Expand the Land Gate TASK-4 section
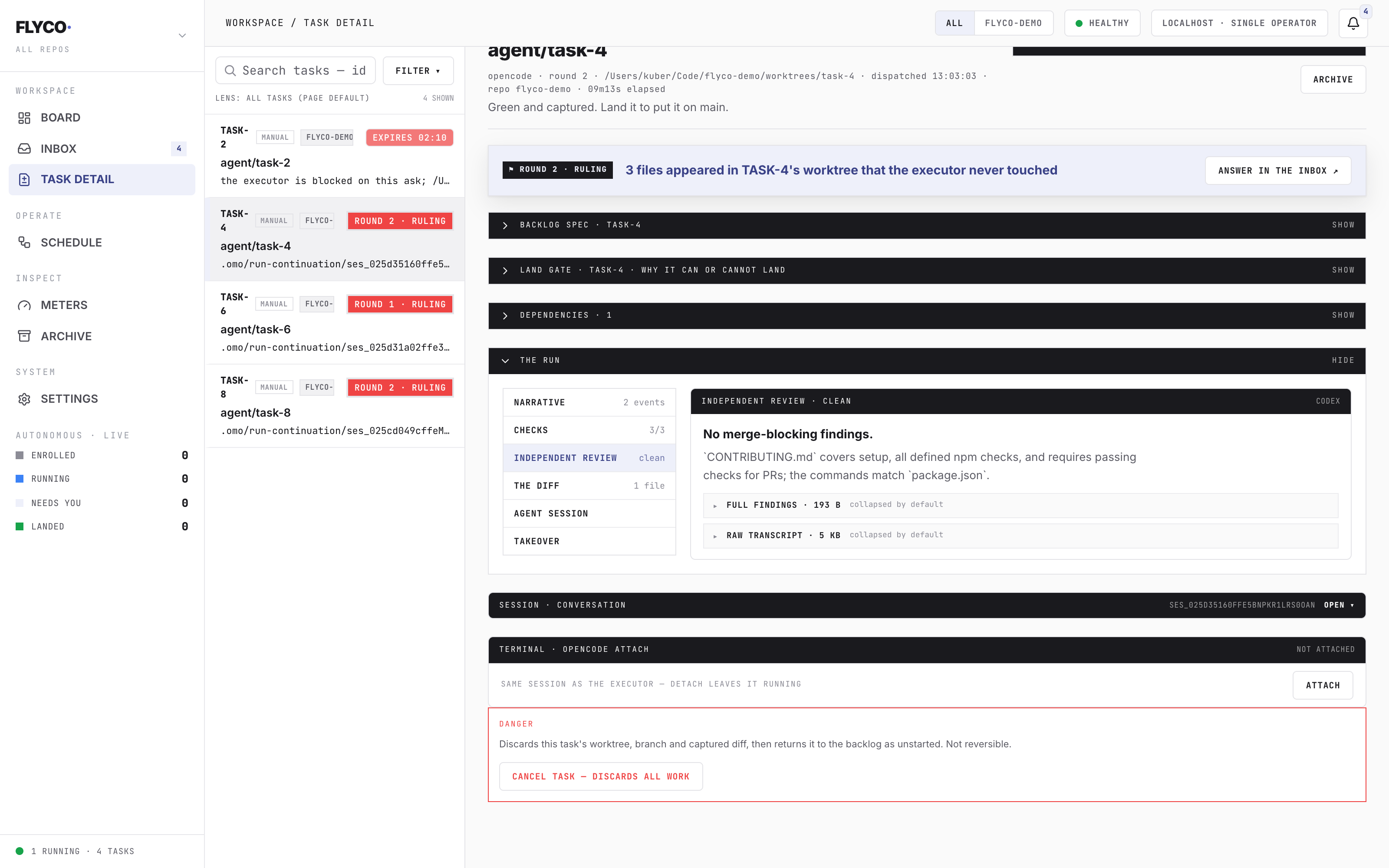1389x868 pixels. pos(926,270)
